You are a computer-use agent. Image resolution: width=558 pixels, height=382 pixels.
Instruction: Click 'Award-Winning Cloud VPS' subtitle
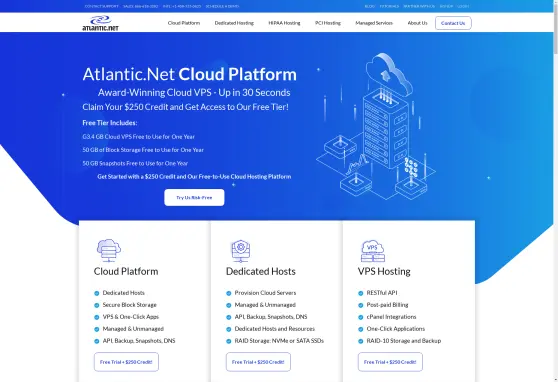coord(194,93)
